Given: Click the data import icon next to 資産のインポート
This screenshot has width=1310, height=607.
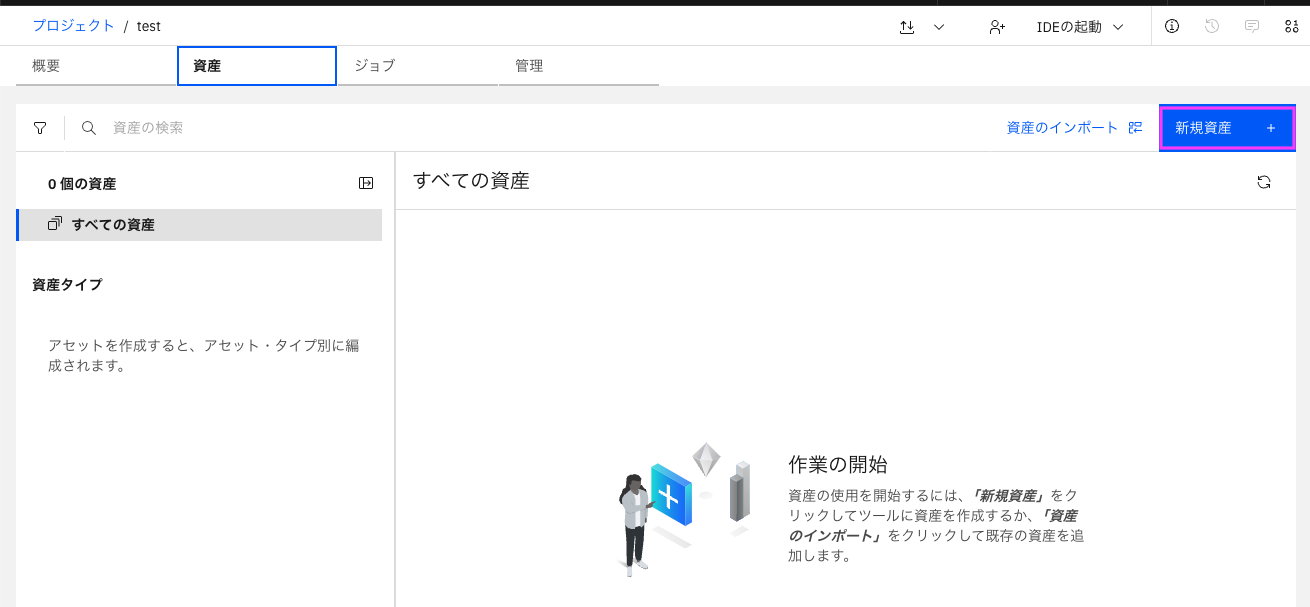Looking at the screenshot, I should point(1135,128).
